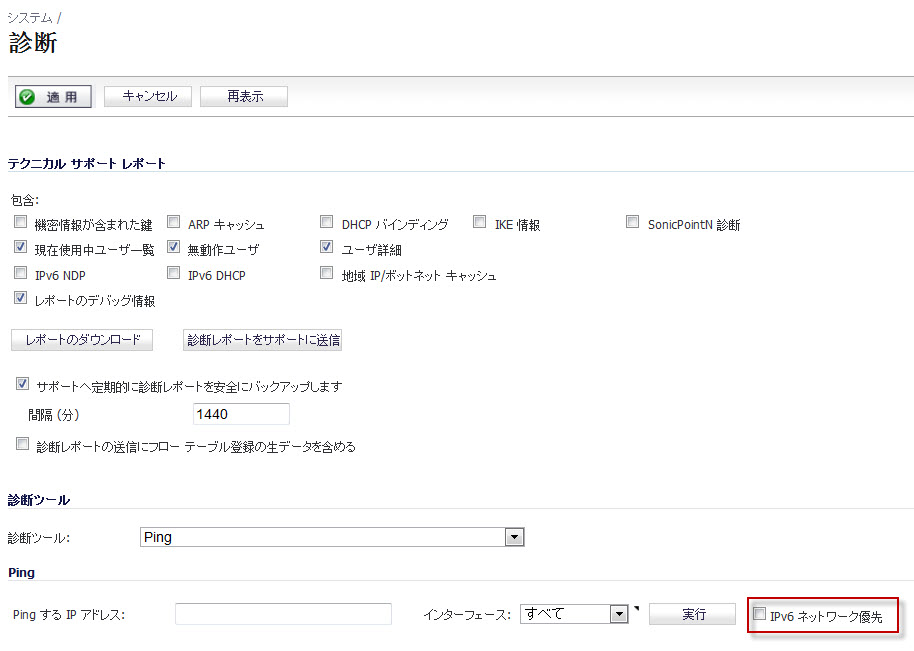The image size is (914, 651).
Task: Uncheck ユーザ詳細 checkbox
Action: 326,247
